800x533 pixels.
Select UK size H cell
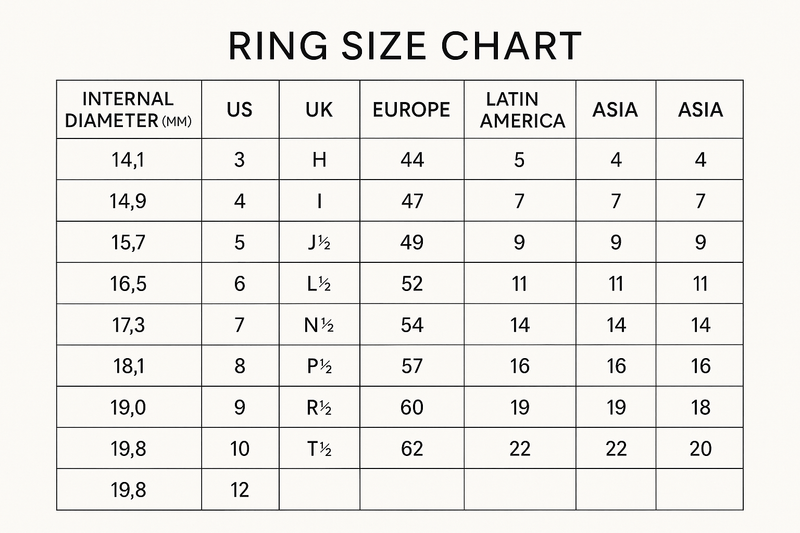(x=319, y=160)
